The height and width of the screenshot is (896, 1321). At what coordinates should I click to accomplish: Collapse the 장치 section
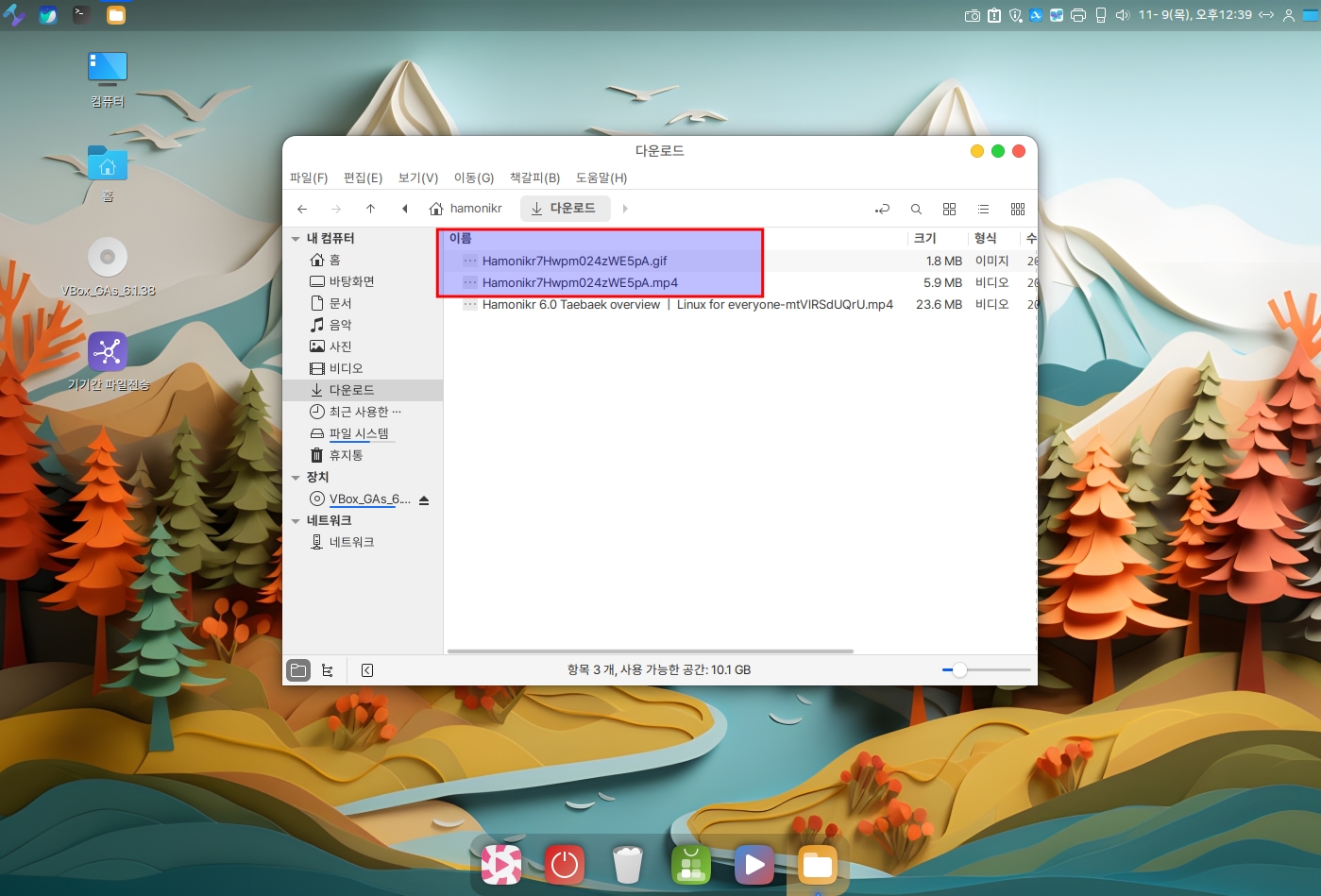296,478
